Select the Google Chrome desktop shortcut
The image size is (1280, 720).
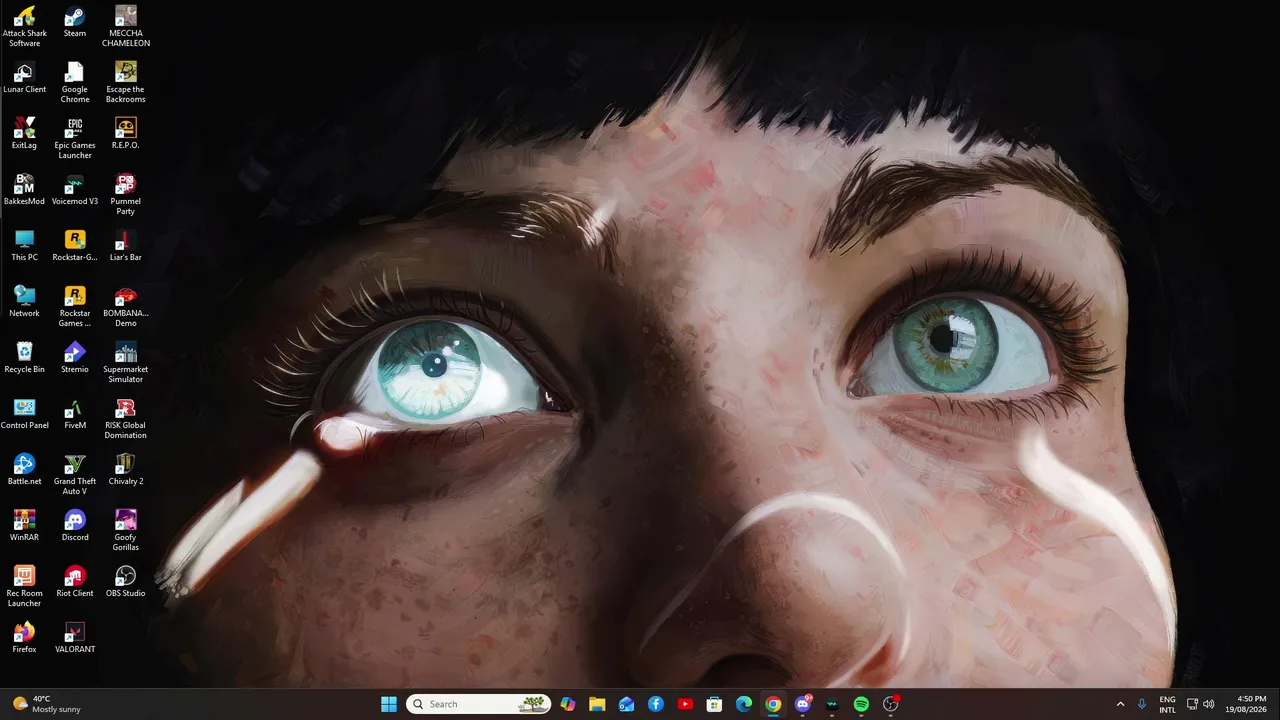[x=75, y=83]
